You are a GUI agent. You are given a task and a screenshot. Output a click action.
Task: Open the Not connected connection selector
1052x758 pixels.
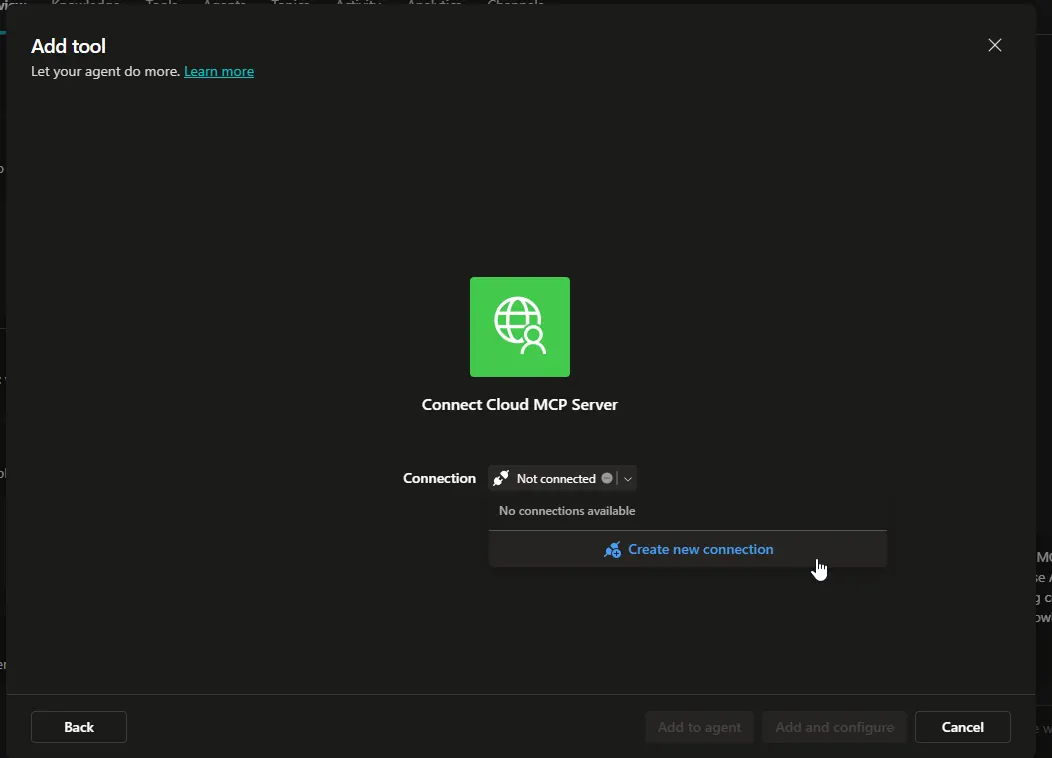(x=556, y=478)
